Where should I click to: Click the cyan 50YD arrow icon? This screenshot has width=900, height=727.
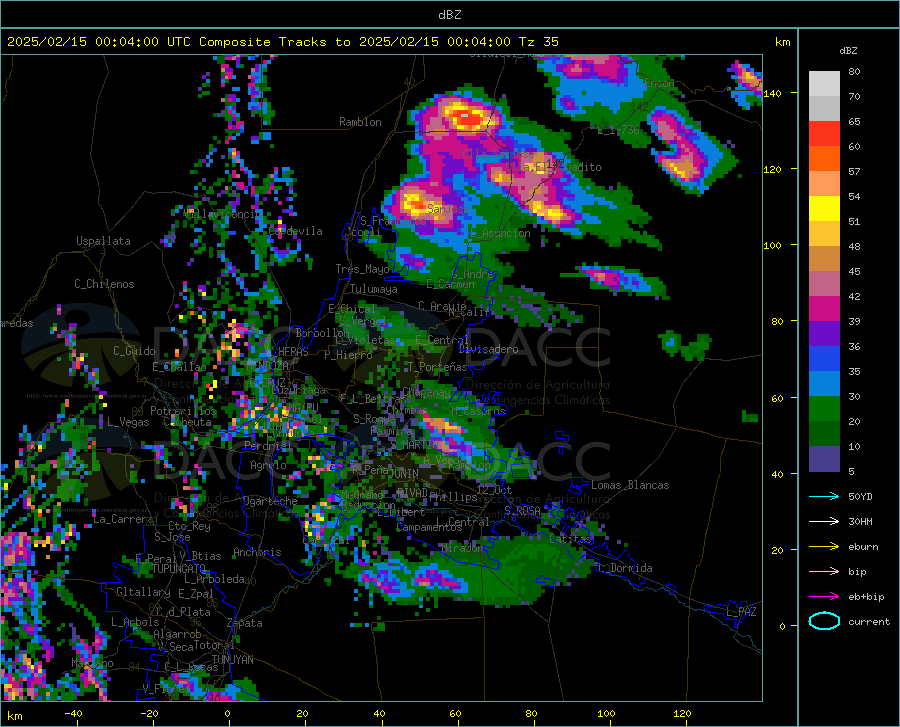[824, 496]
